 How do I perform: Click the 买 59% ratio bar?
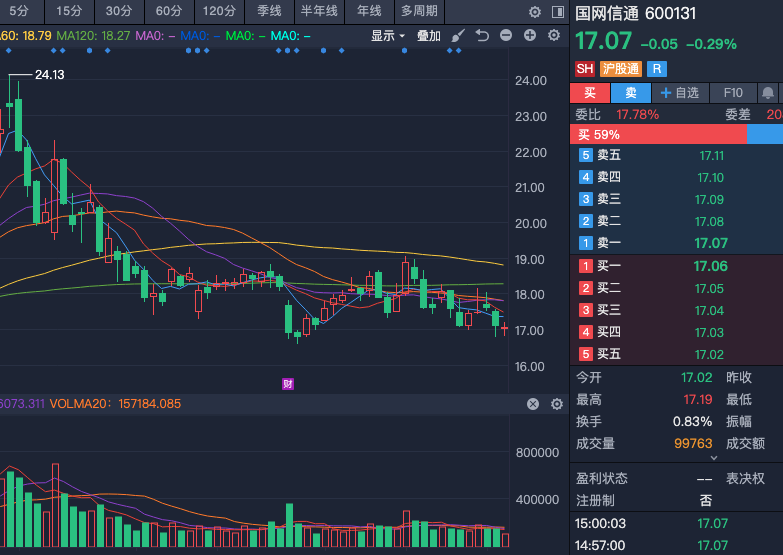(x=658, y=134)
